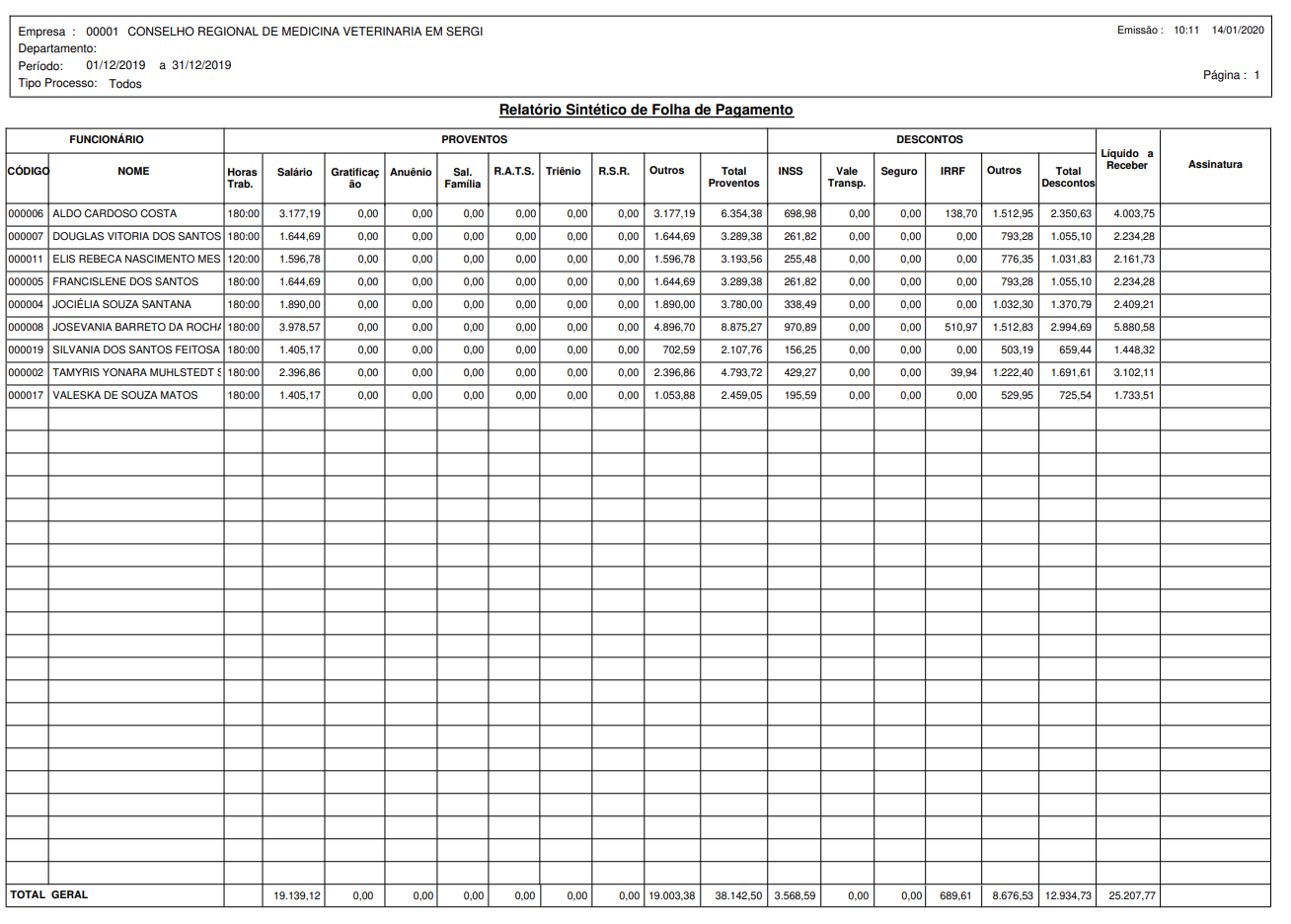Click the TOTAL GERAL row label
The image size is (1291, 924).
click(x=48, y=894)
